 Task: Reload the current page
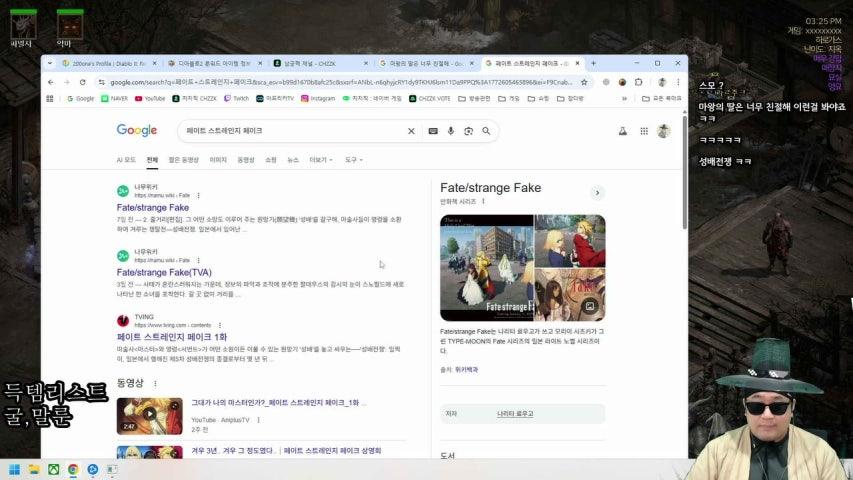(85, 82)
